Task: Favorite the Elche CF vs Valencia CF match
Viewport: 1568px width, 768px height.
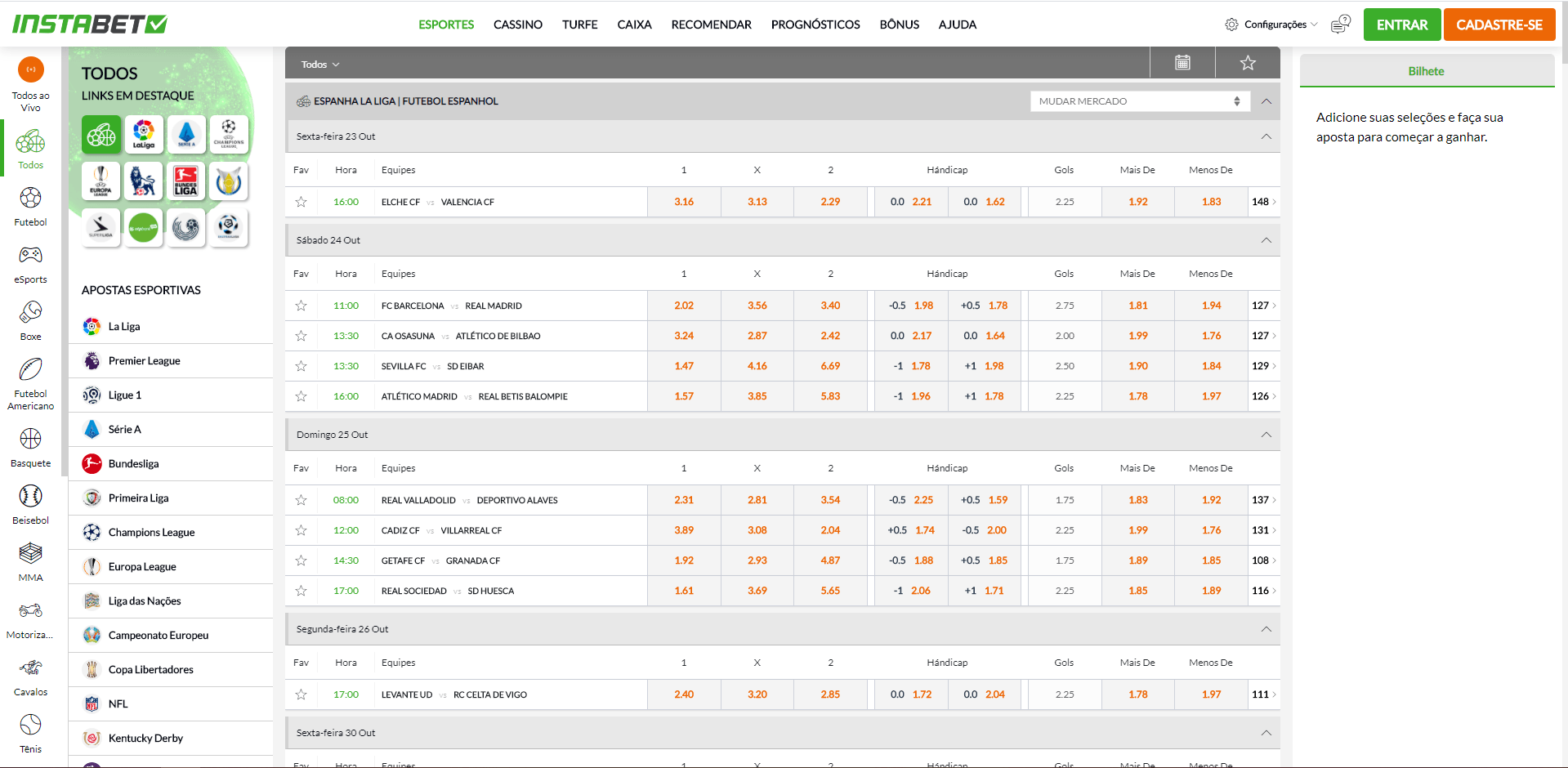Action: tap(302, 202)
